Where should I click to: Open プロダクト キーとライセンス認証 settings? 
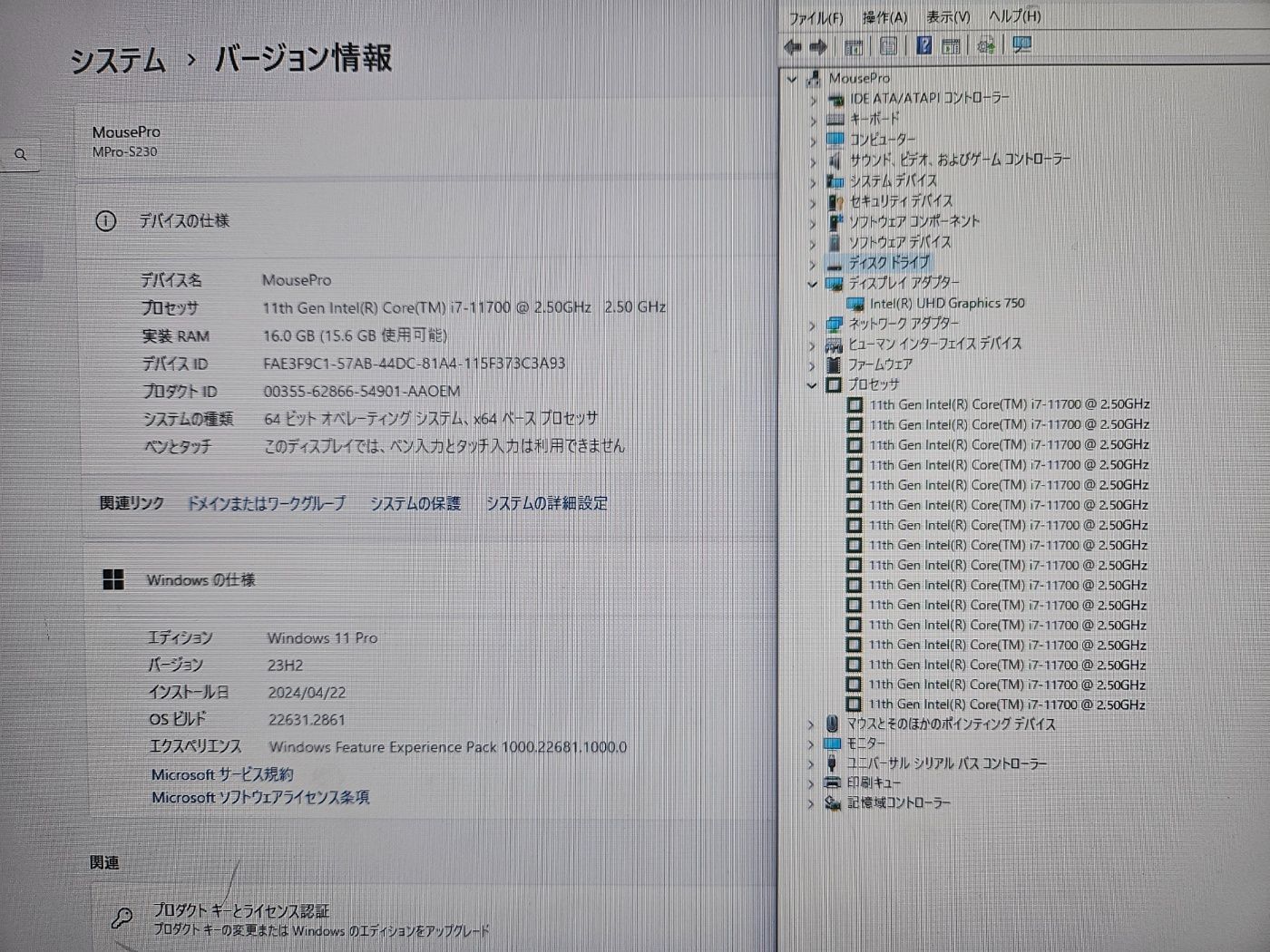point(240,911)
